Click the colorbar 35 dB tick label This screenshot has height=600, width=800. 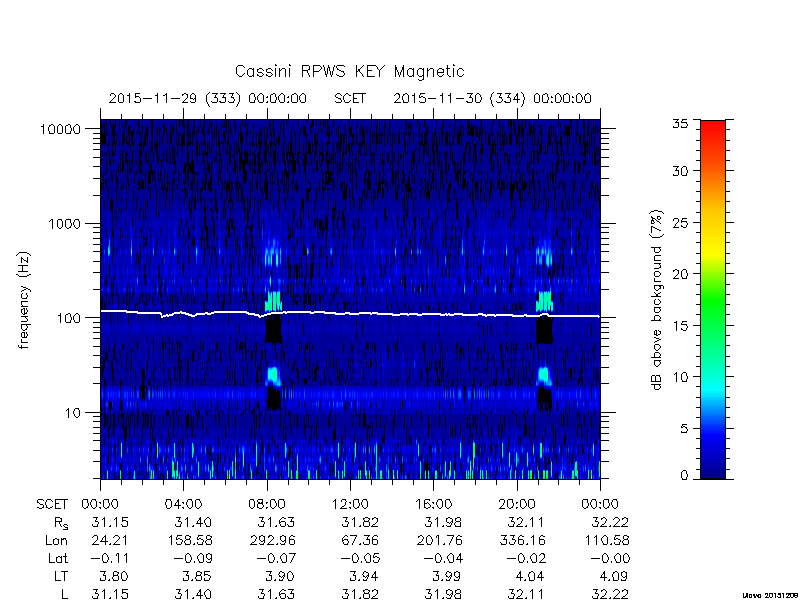[680, 124]
